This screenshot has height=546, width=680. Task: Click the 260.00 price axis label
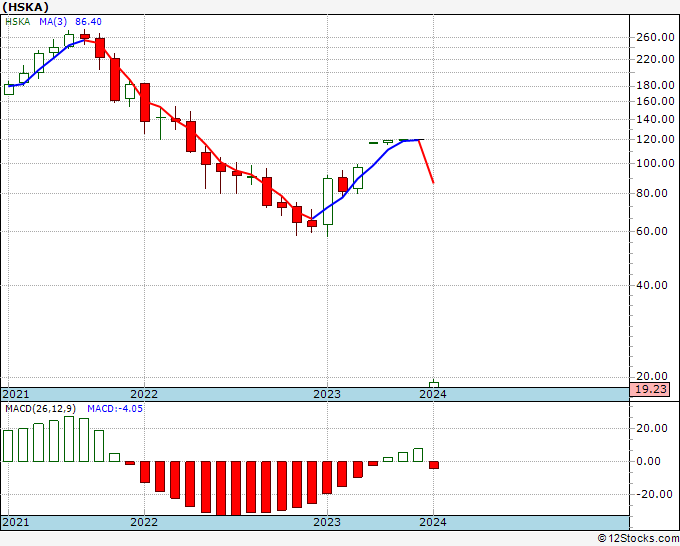click(655, 38)
